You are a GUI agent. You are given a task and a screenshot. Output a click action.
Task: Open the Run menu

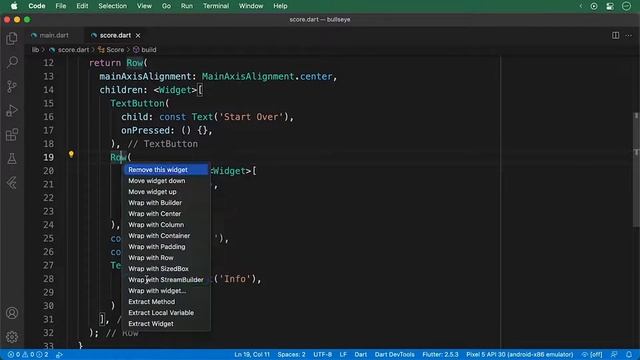coord(187,6)
